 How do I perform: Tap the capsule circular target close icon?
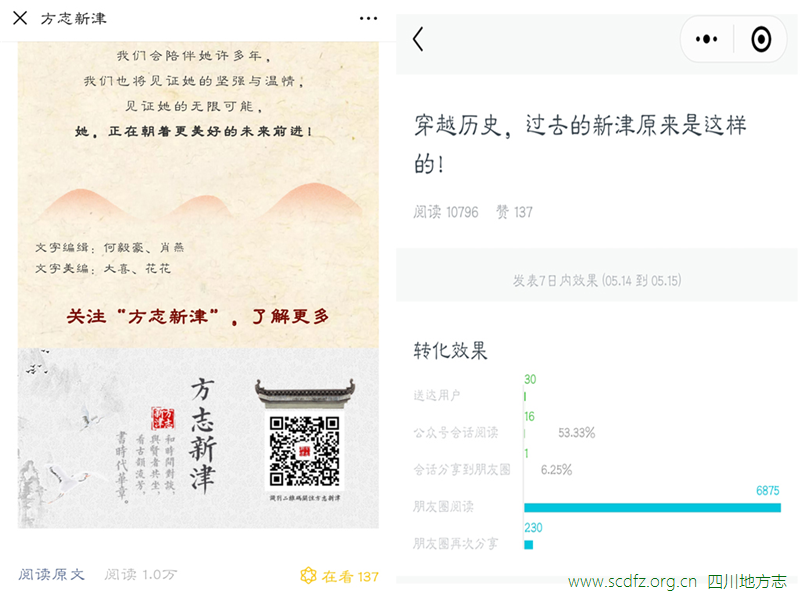pos(761,39)
